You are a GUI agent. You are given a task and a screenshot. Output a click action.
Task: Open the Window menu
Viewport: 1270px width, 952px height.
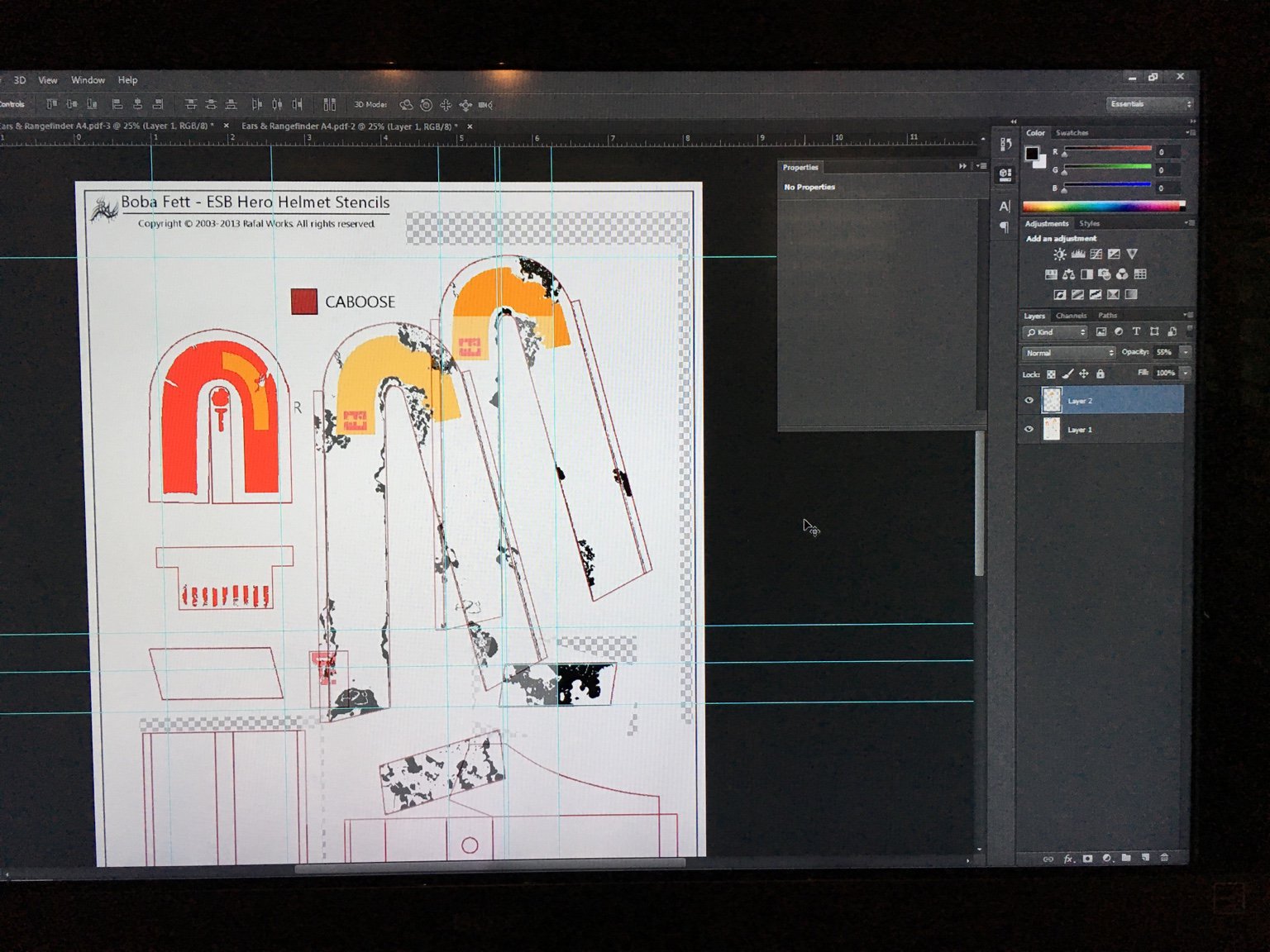[x=88, y=80]
